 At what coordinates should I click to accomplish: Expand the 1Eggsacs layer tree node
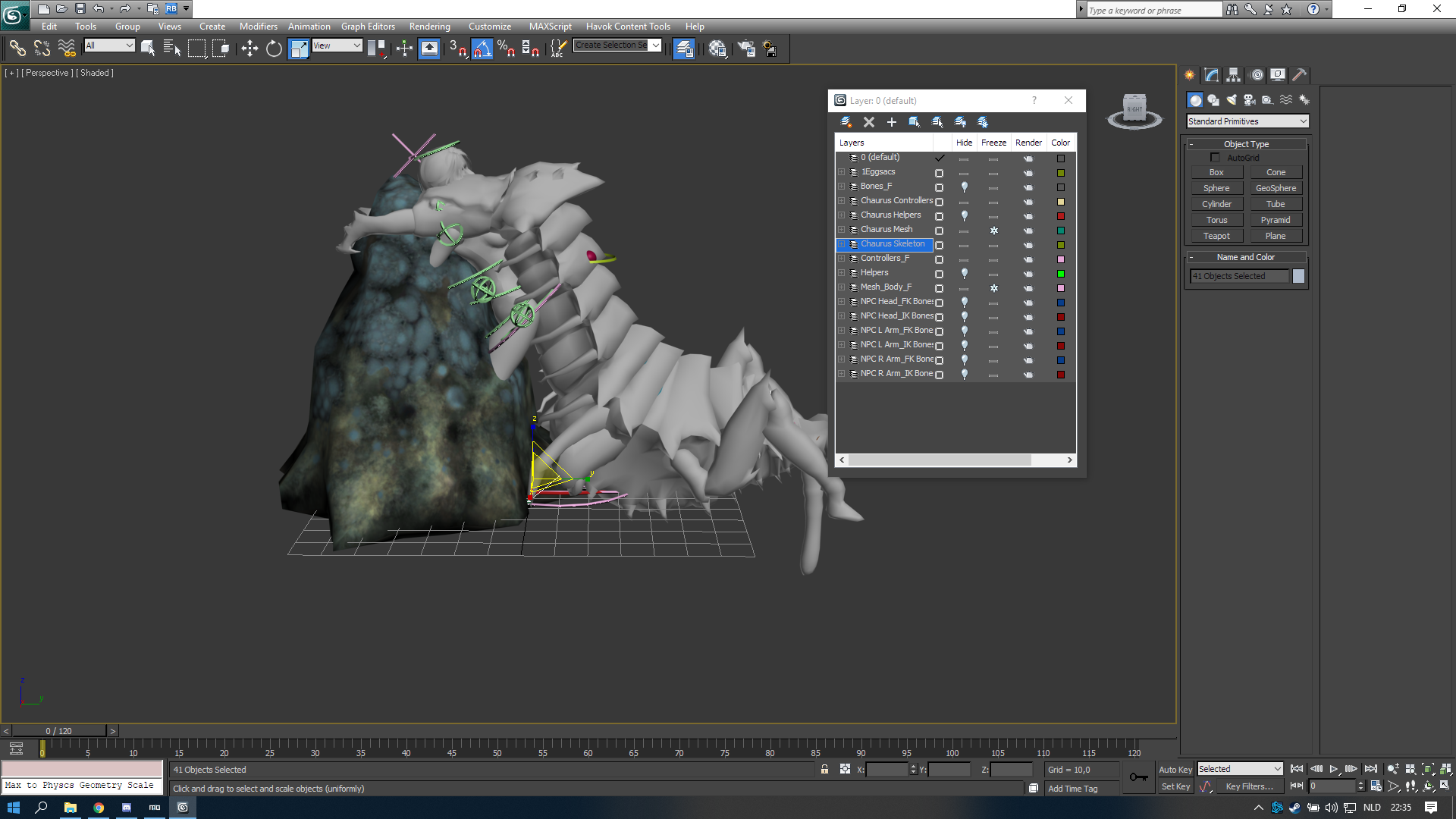click(841, 172)
